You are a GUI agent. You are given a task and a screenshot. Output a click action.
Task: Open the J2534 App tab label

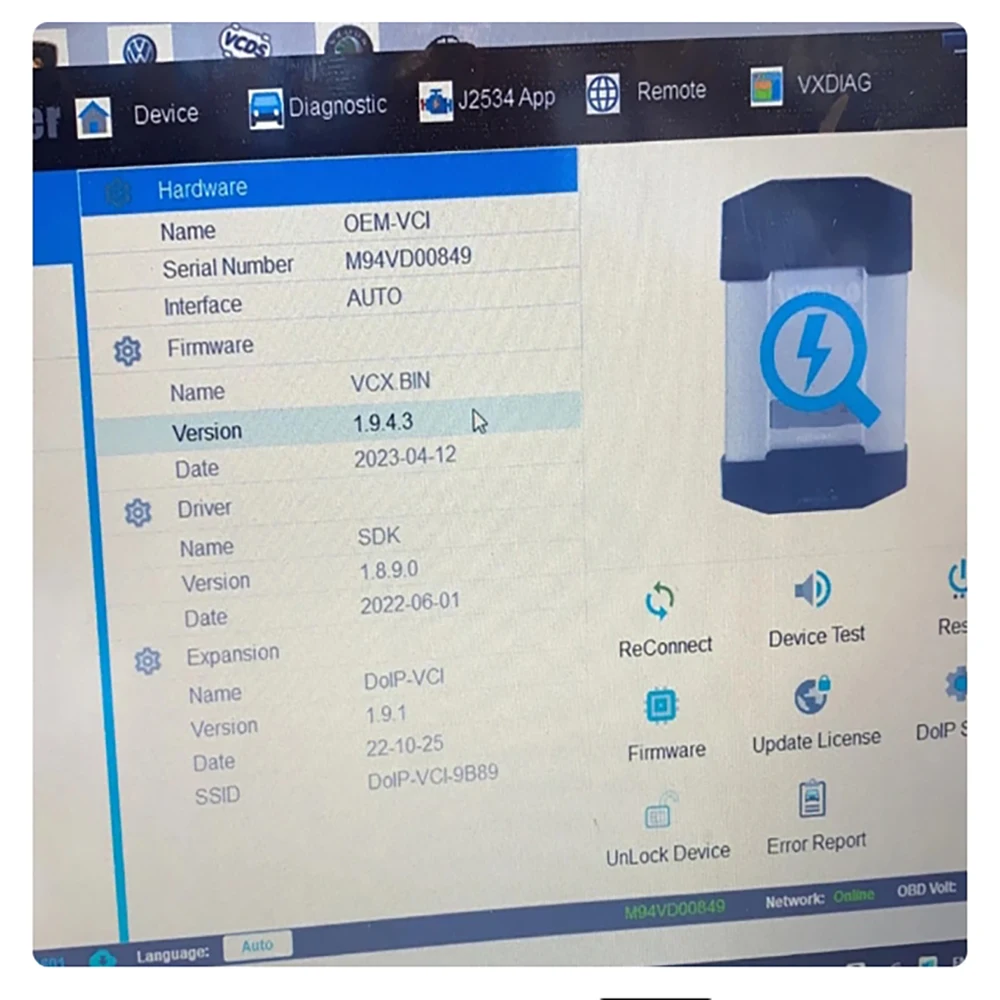point(506,98)
